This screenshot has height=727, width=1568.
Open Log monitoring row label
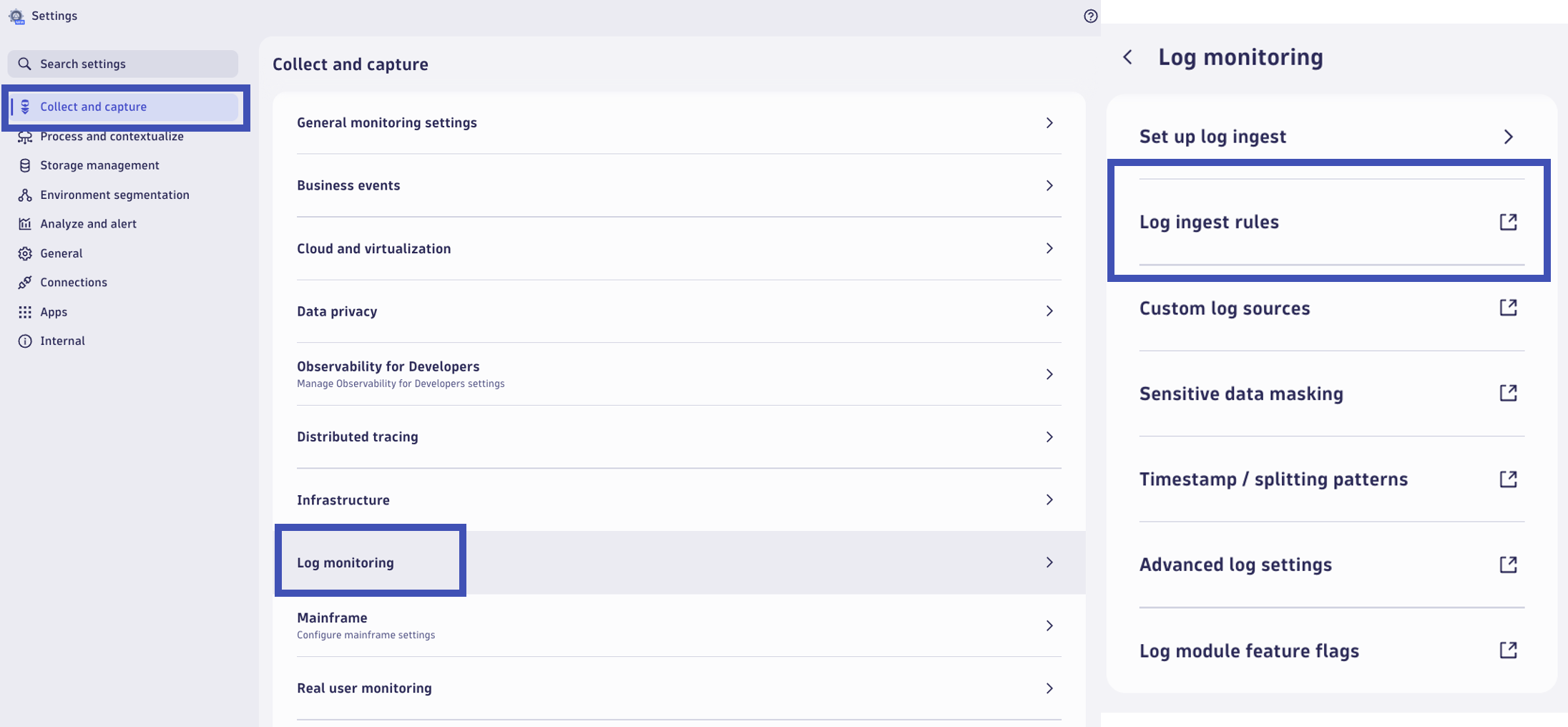(x=346, y=563)
